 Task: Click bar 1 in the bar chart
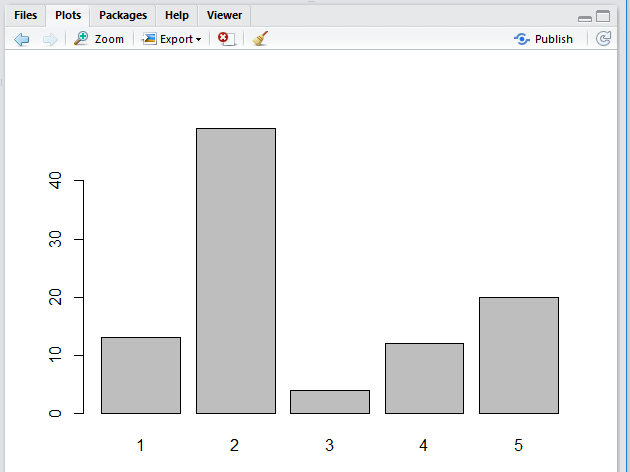point(141,375)
